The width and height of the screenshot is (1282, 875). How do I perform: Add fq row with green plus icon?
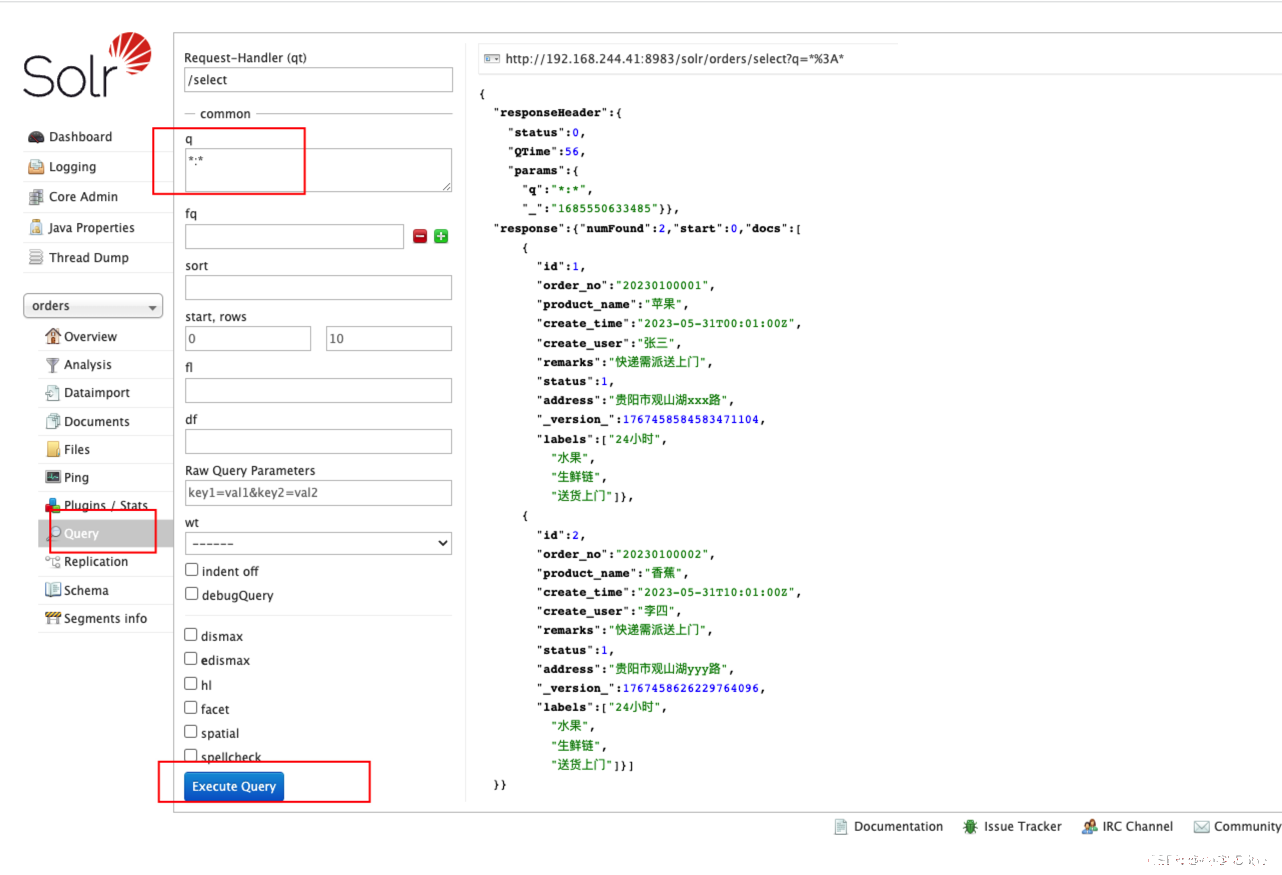pyautogui.click(x=441, y=237)
